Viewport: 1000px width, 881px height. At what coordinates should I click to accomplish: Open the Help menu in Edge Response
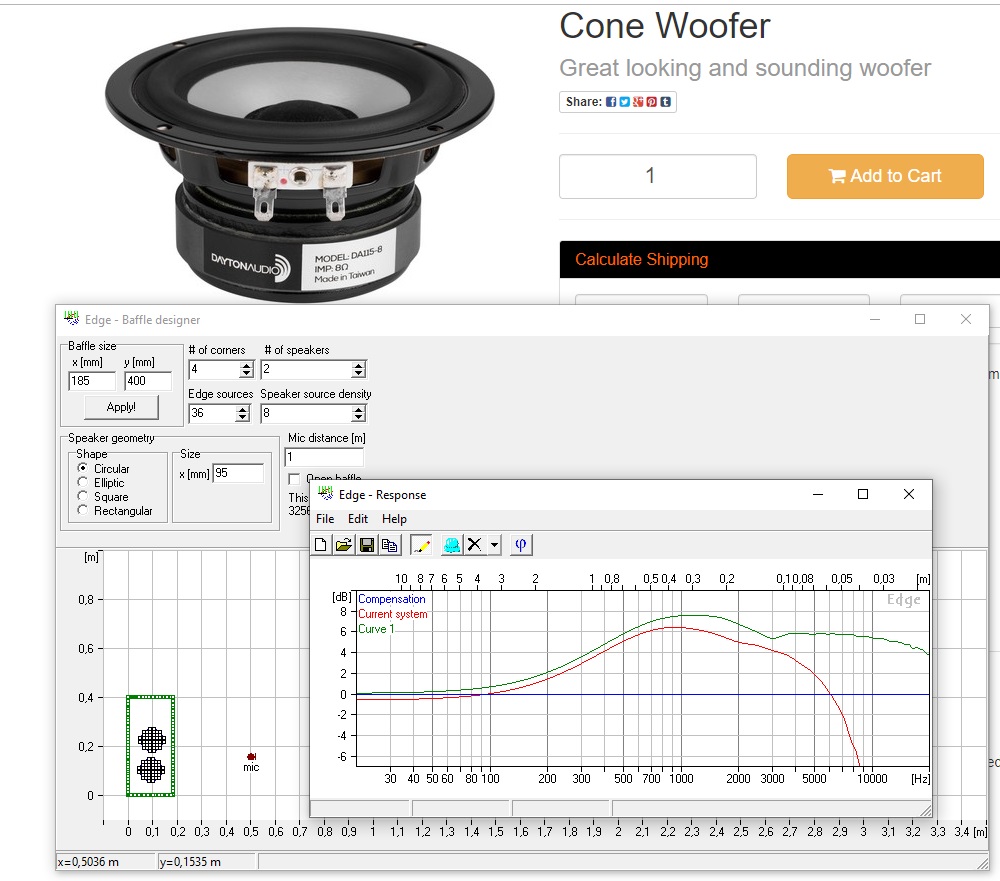(x=394, y=519)
